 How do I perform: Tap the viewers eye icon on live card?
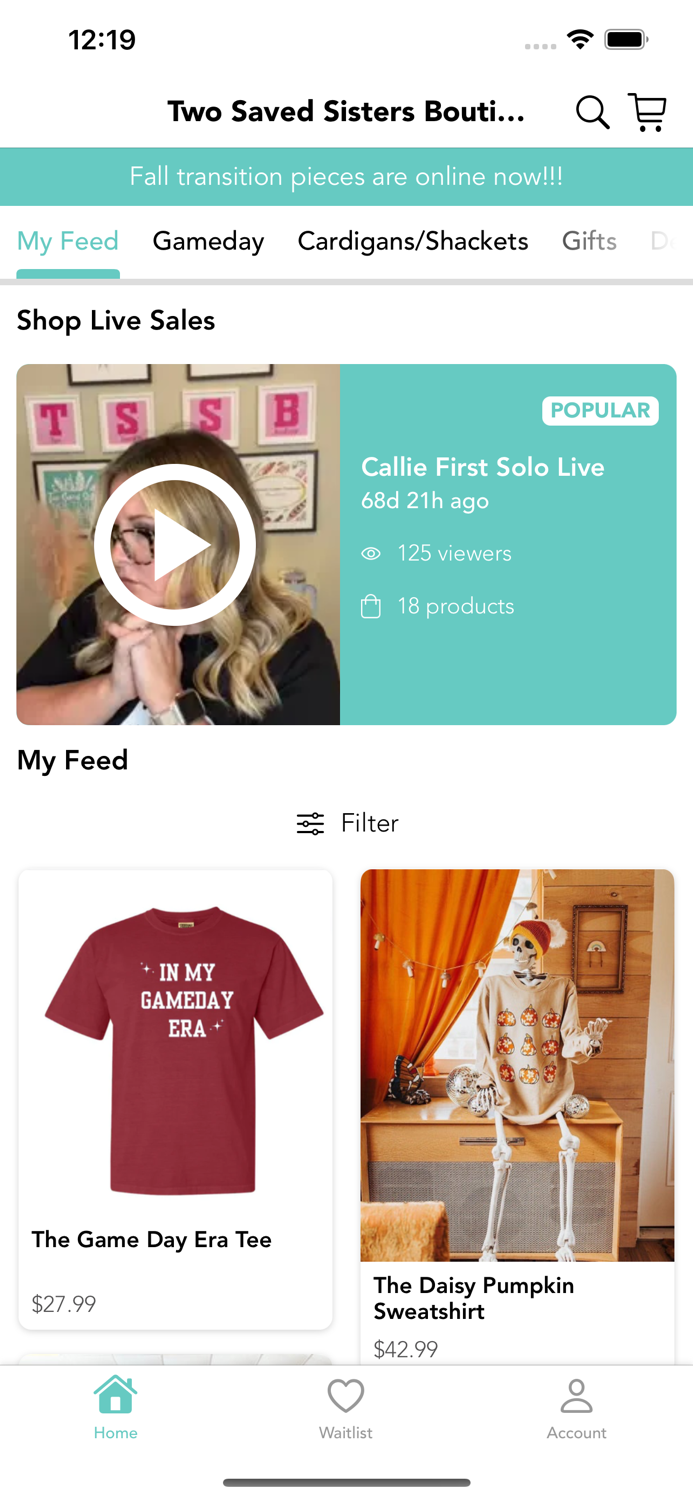pos(371,553)
